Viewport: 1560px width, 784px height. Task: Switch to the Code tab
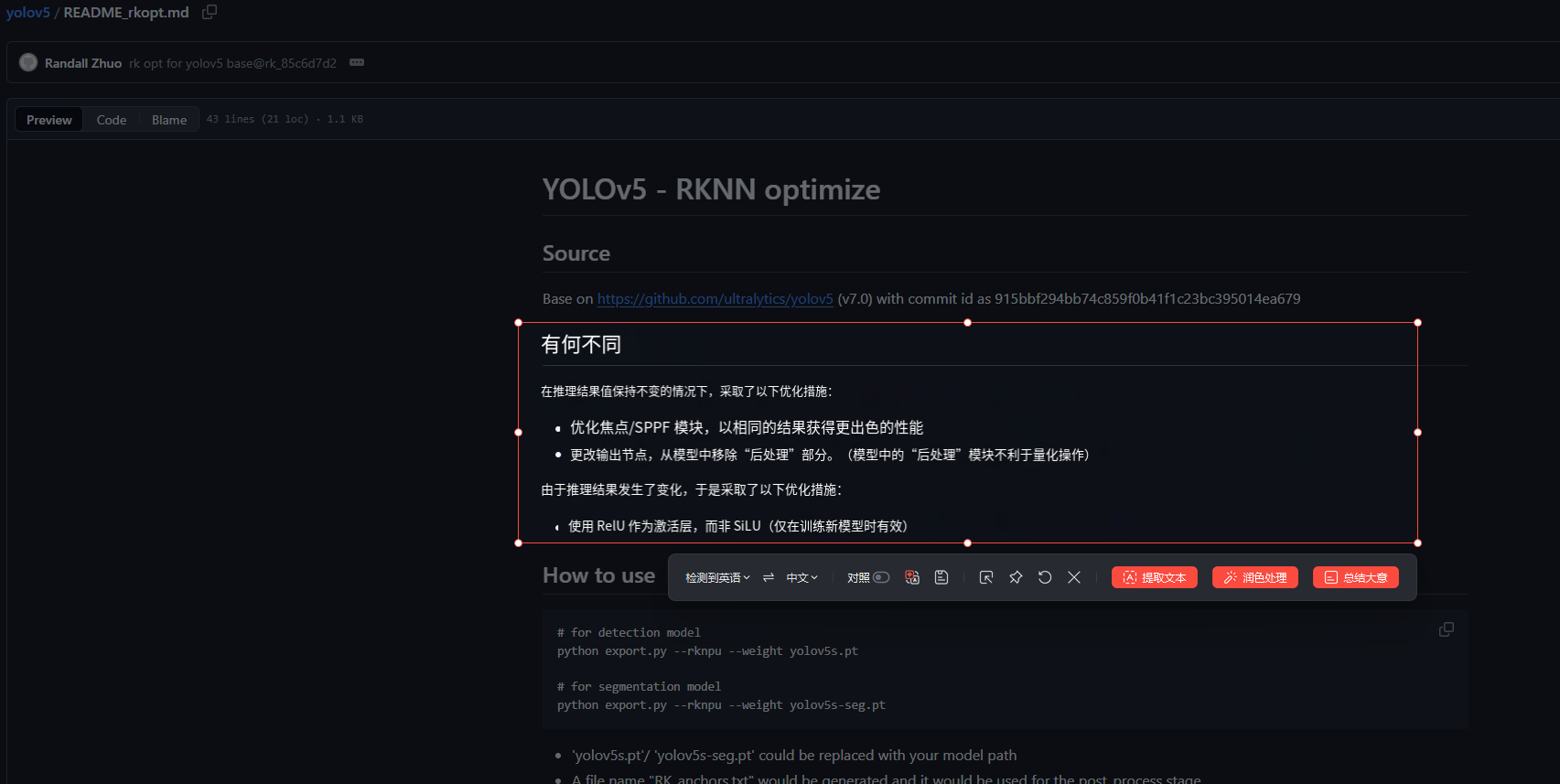(x=112, y=120)
